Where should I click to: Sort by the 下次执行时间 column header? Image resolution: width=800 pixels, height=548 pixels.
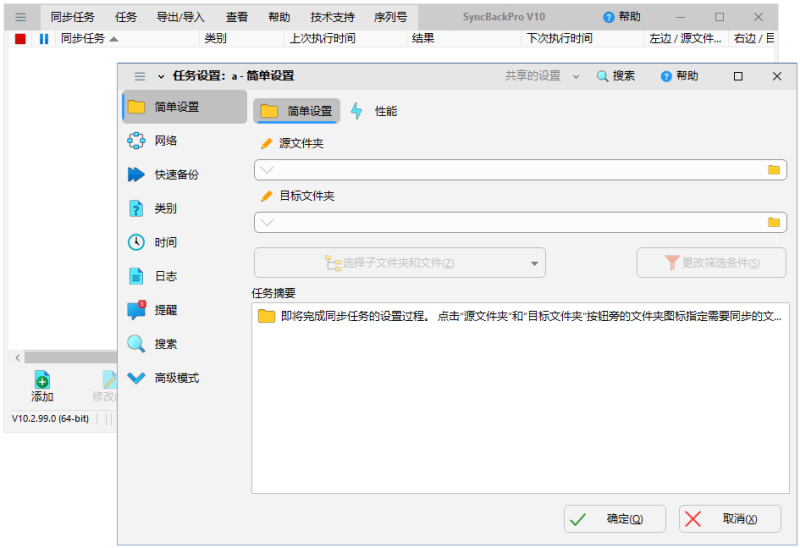[583, 39]
